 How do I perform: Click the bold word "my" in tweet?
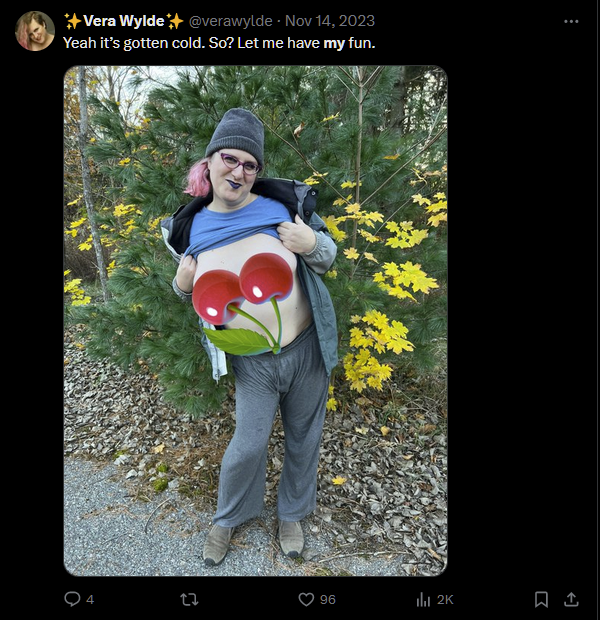[x=334, y=43]
